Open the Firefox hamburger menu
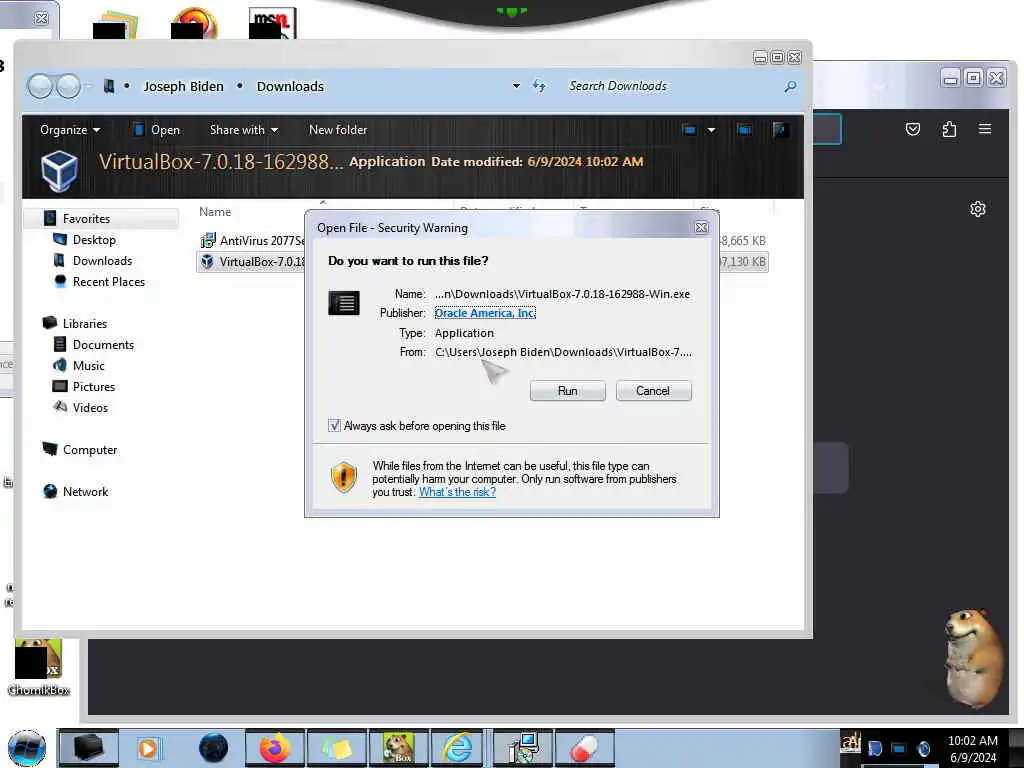 coord(985,129)
